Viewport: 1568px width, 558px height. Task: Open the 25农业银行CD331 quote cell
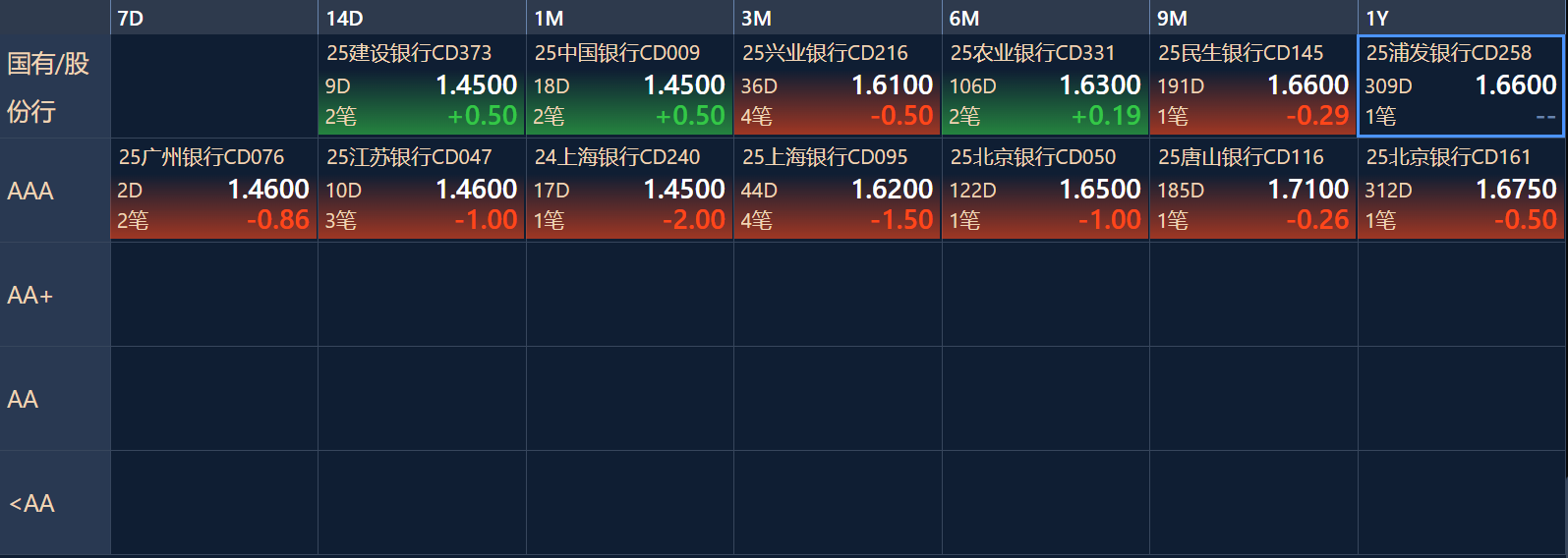click(x=1045, y=86)
